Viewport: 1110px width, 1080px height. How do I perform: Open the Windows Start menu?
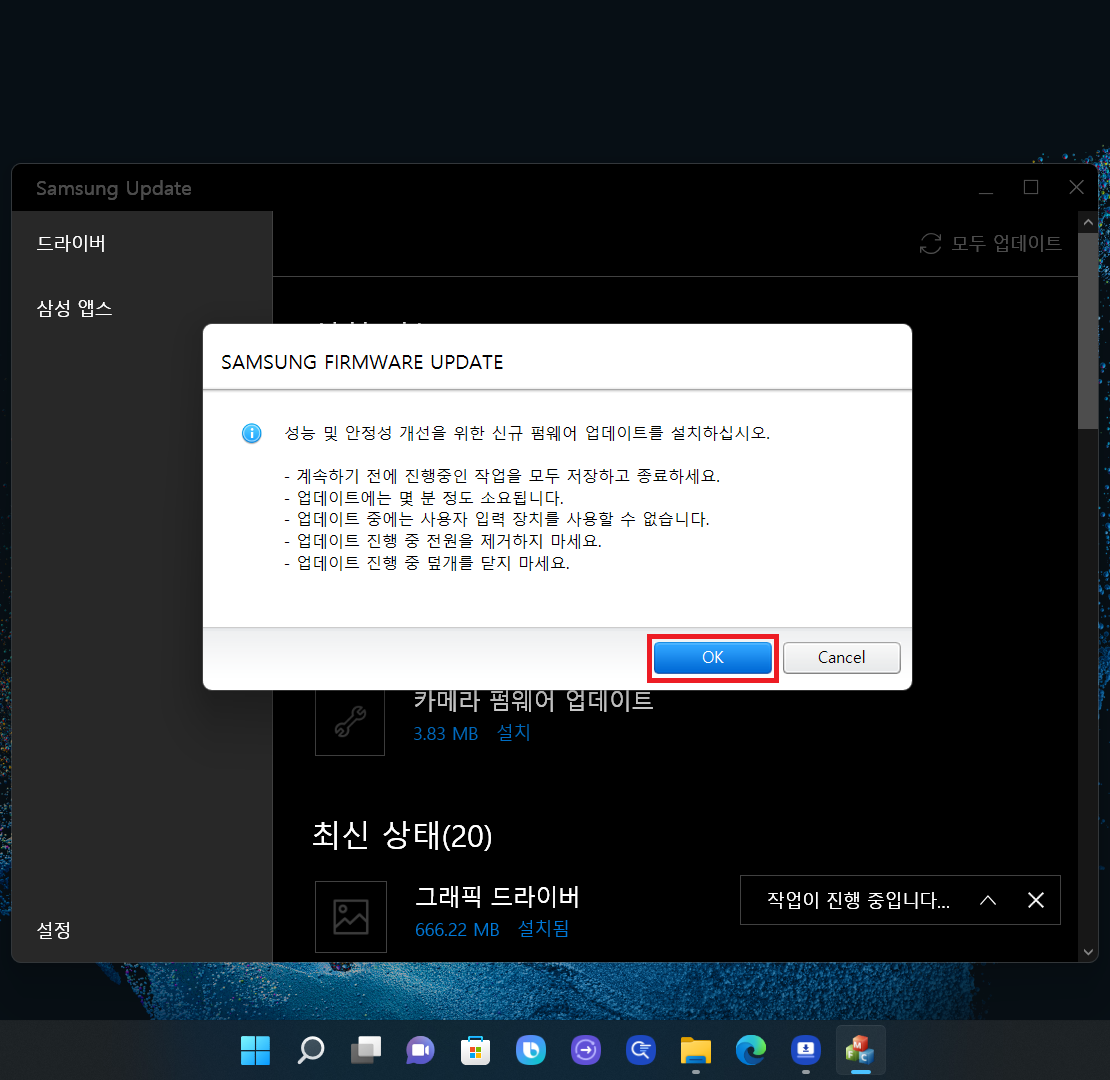255,1050
